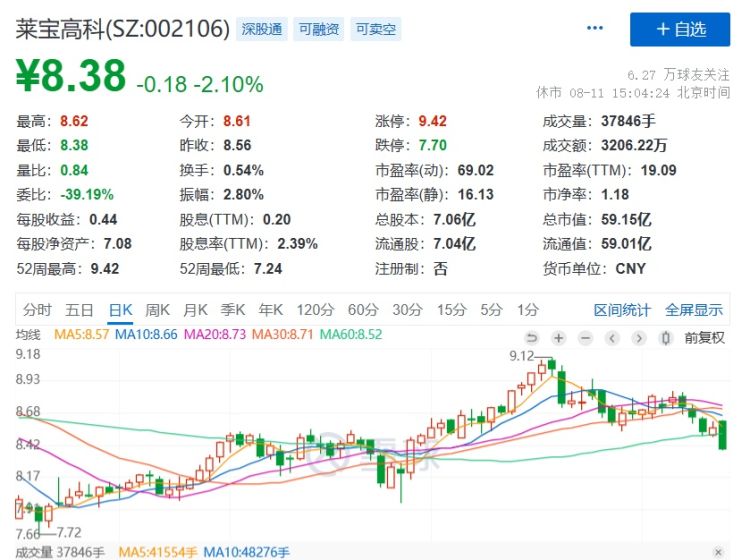Click the 总市值 value 59.15亿

point(626,220)
